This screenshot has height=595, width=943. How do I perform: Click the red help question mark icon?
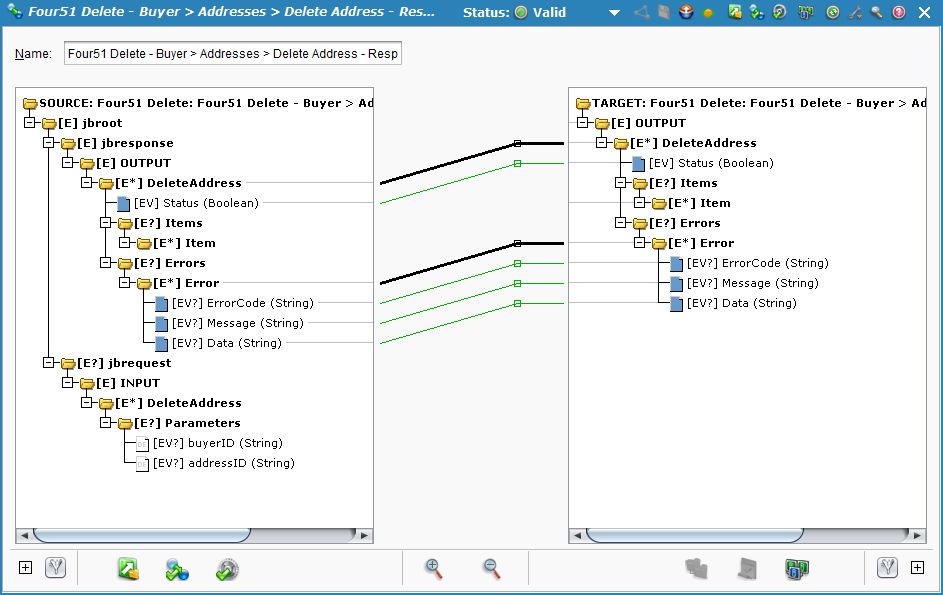click(x=899, y=13)
